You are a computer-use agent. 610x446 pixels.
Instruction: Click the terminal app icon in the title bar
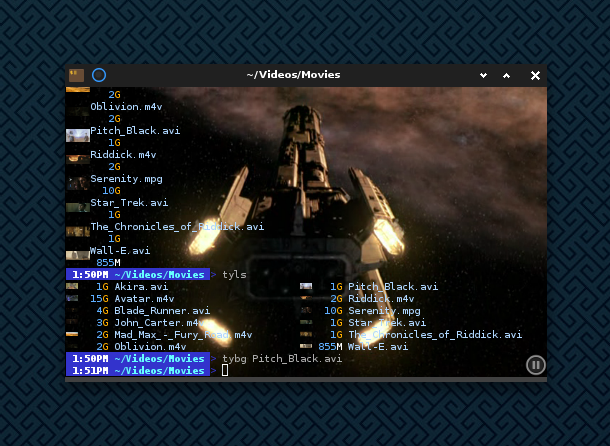(76, 75)
